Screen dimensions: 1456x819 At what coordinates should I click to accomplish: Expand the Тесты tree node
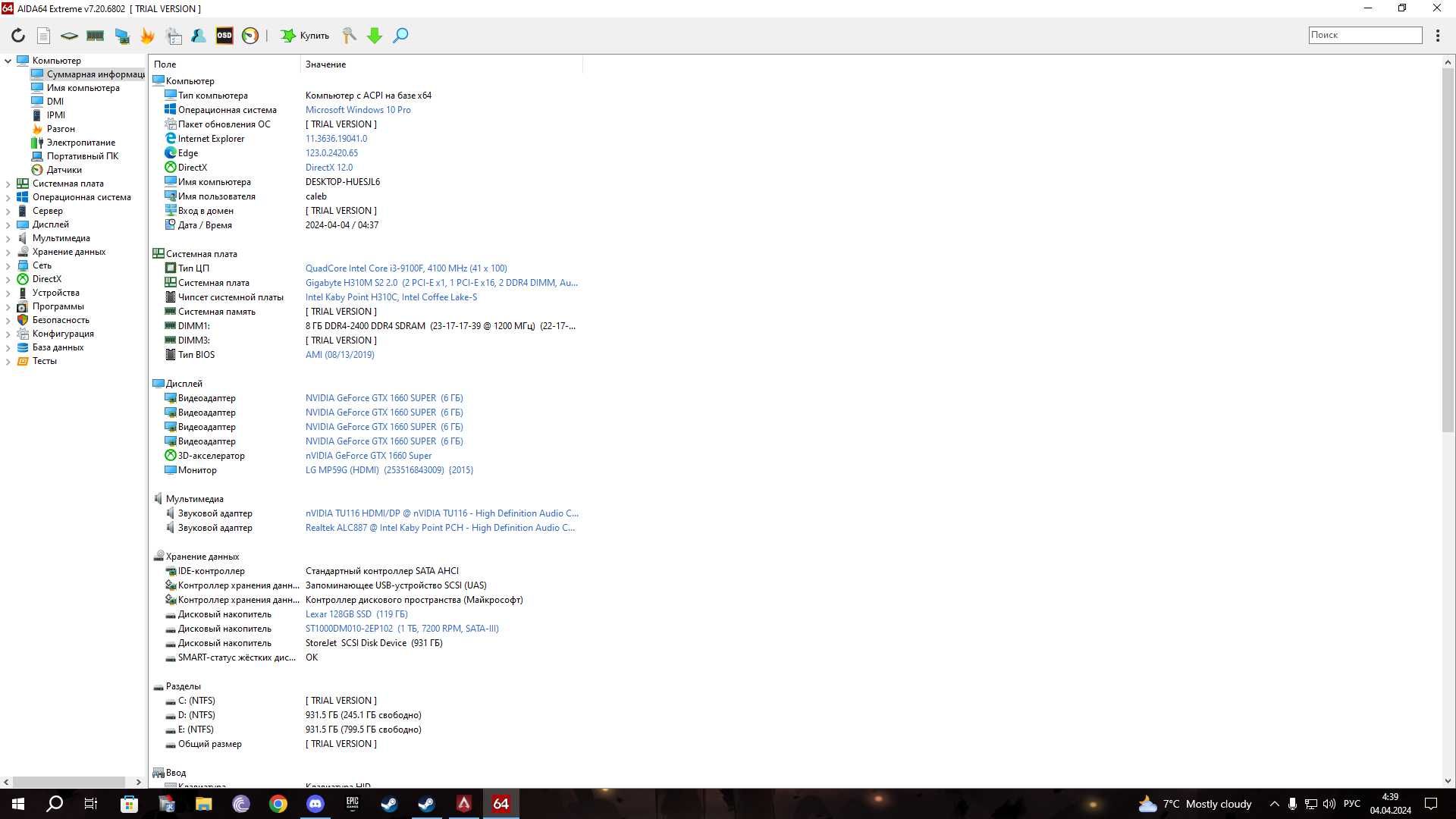point(8,361)
